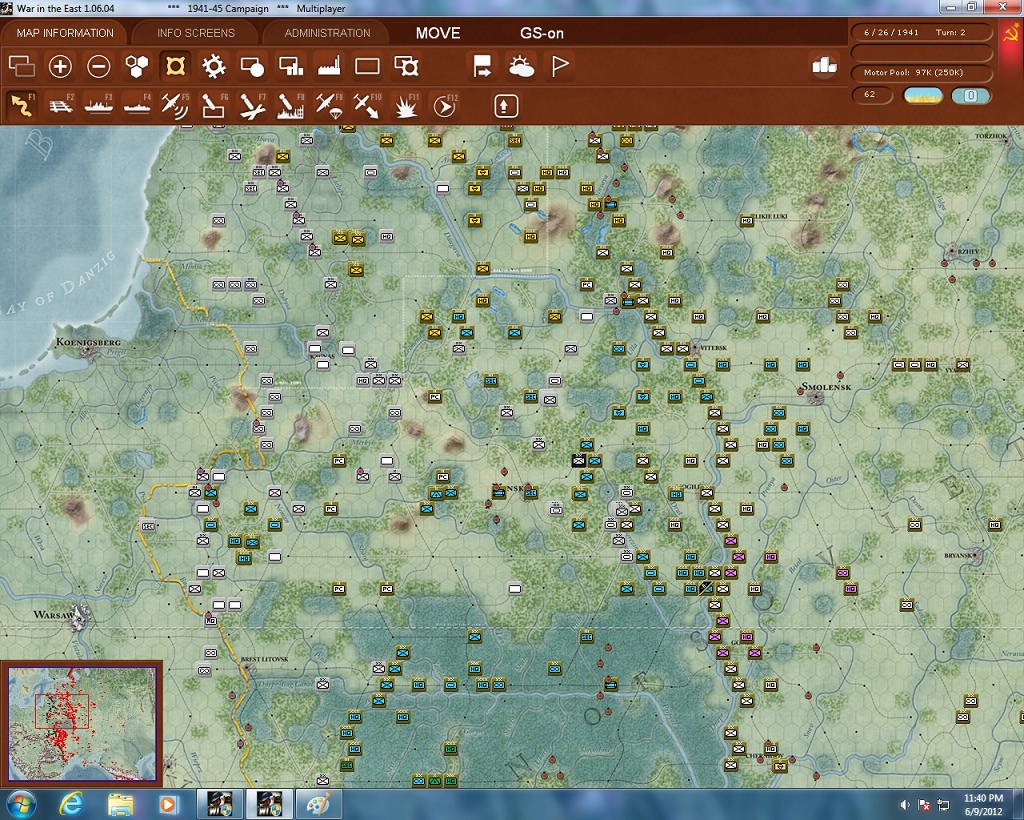The image size is (1024, 820).
Task: Select the F3 naval transport ship icon
Action: [99, 106]
